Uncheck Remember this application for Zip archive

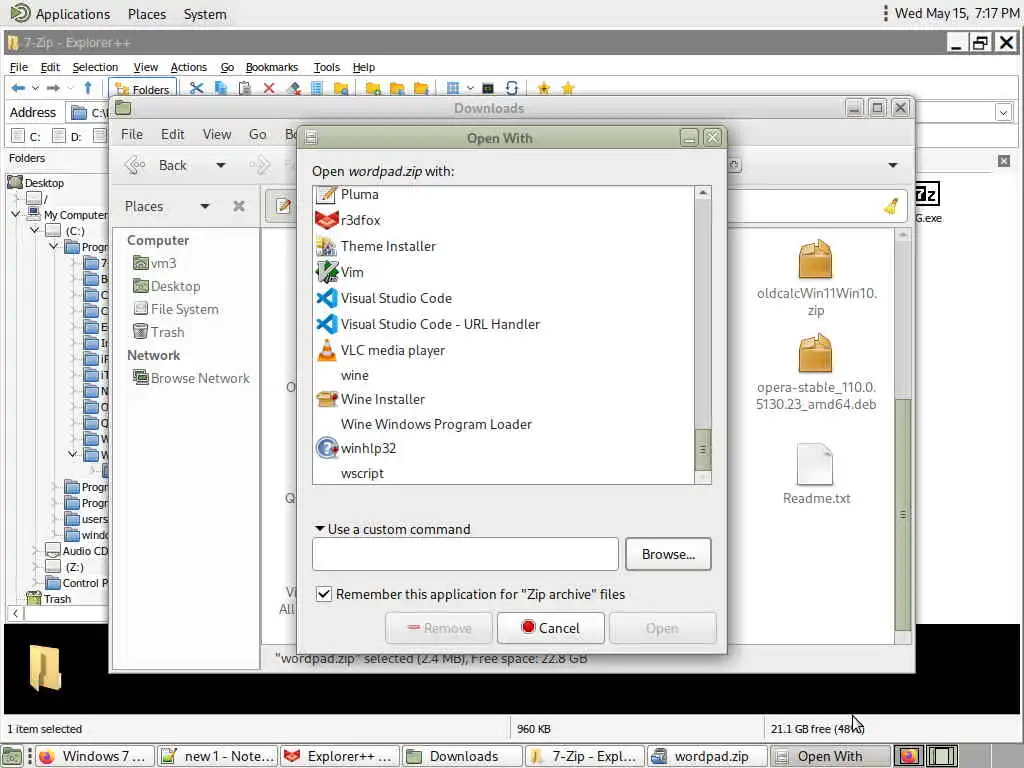pos(323,594)
